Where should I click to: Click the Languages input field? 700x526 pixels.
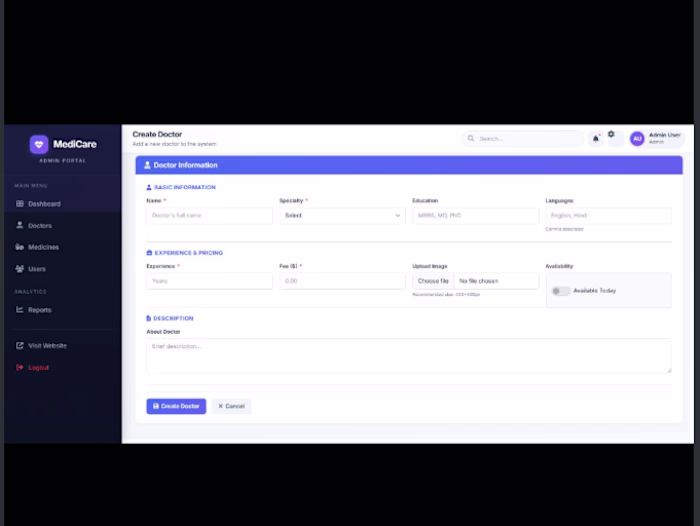[608, 215]
